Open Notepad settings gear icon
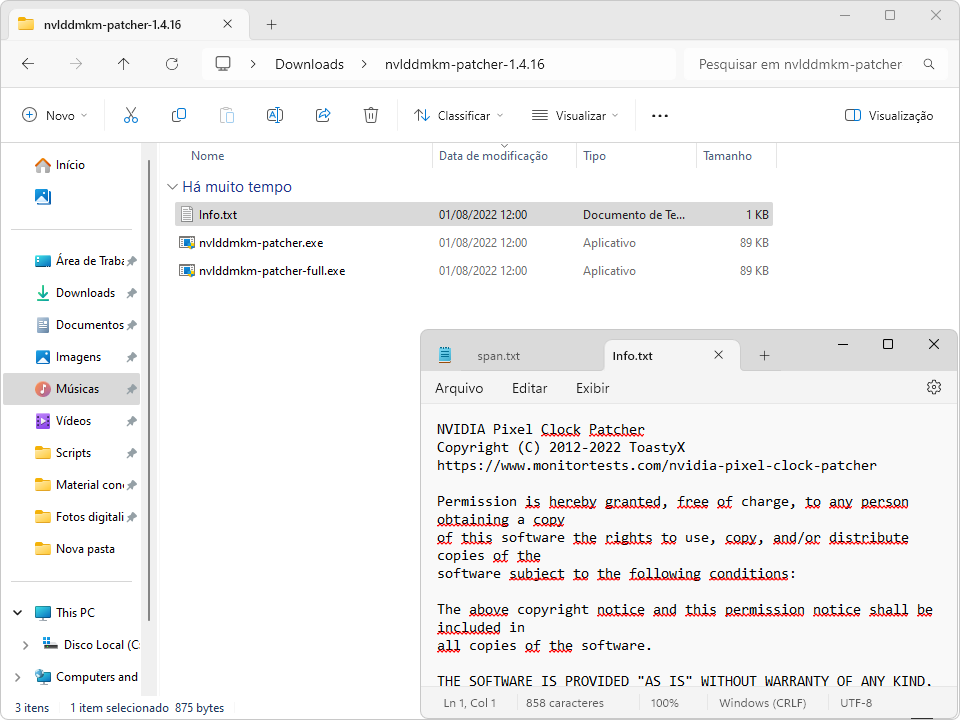 934,387
